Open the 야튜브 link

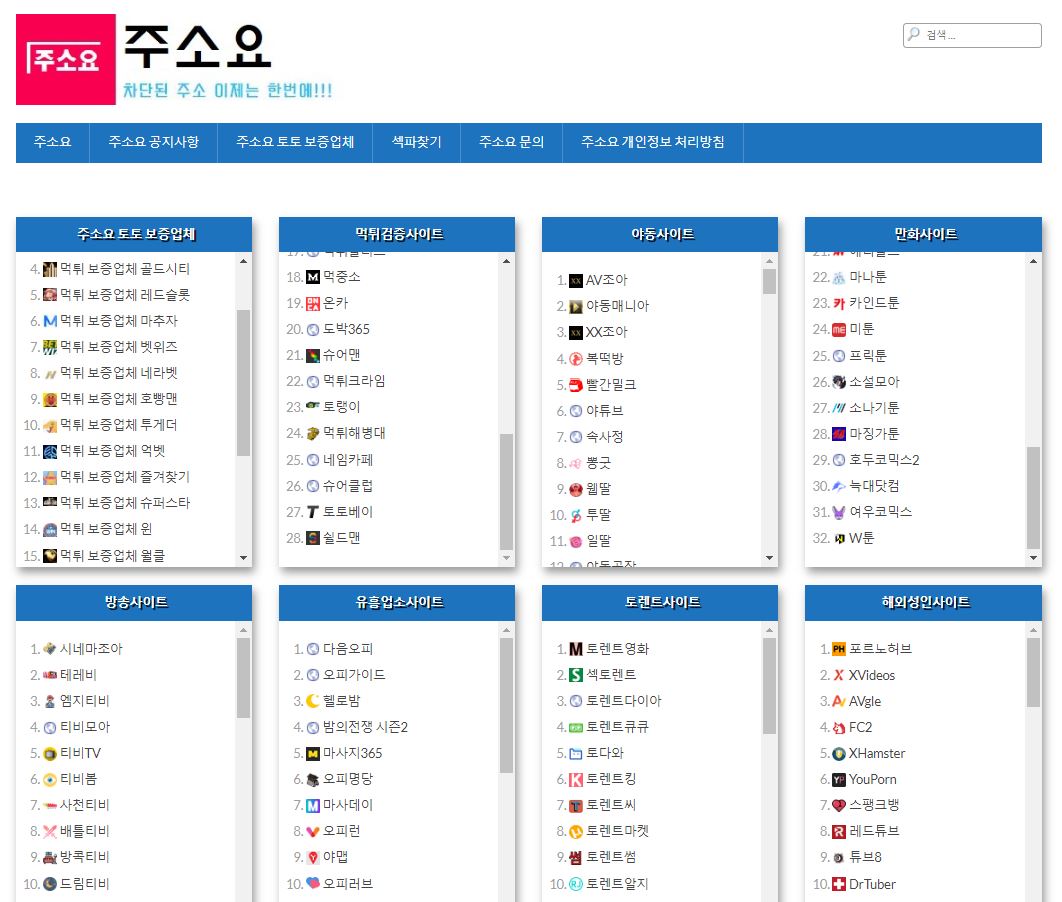click(604, 411)
